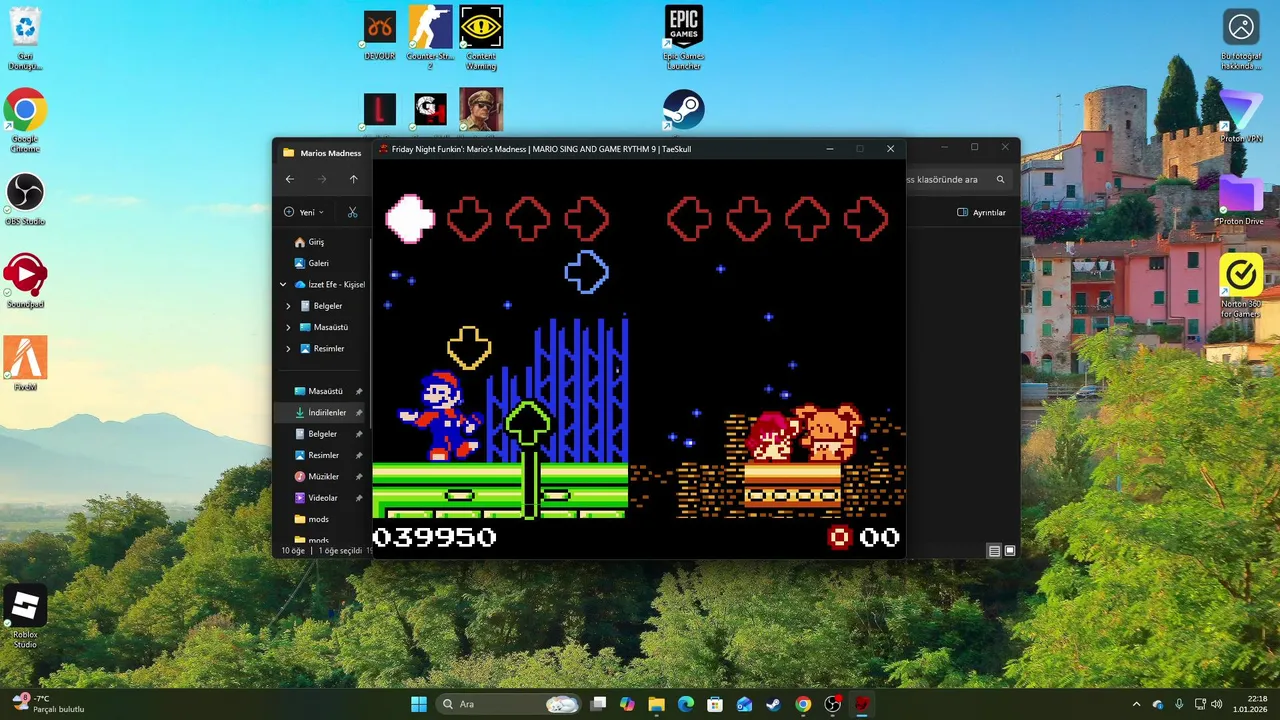Viewport: 1280px width, 720px height.
Task: Open the Content Warning desktop shortcut
Action: coord(481,38)
